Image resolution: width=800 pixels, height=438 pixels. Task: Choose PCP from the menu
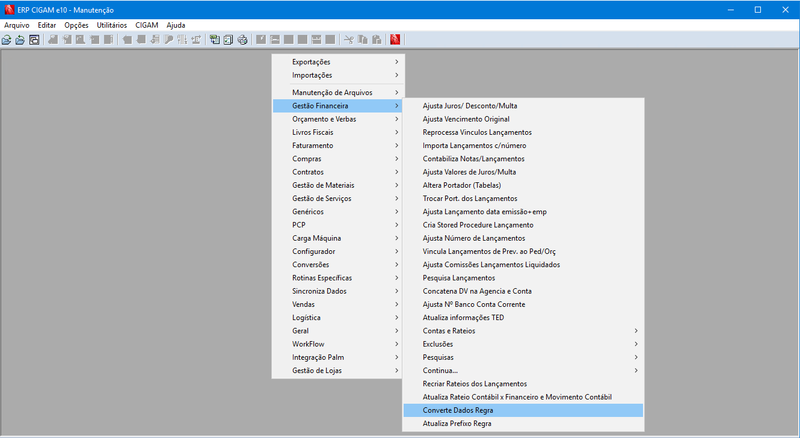click(338, 225)
